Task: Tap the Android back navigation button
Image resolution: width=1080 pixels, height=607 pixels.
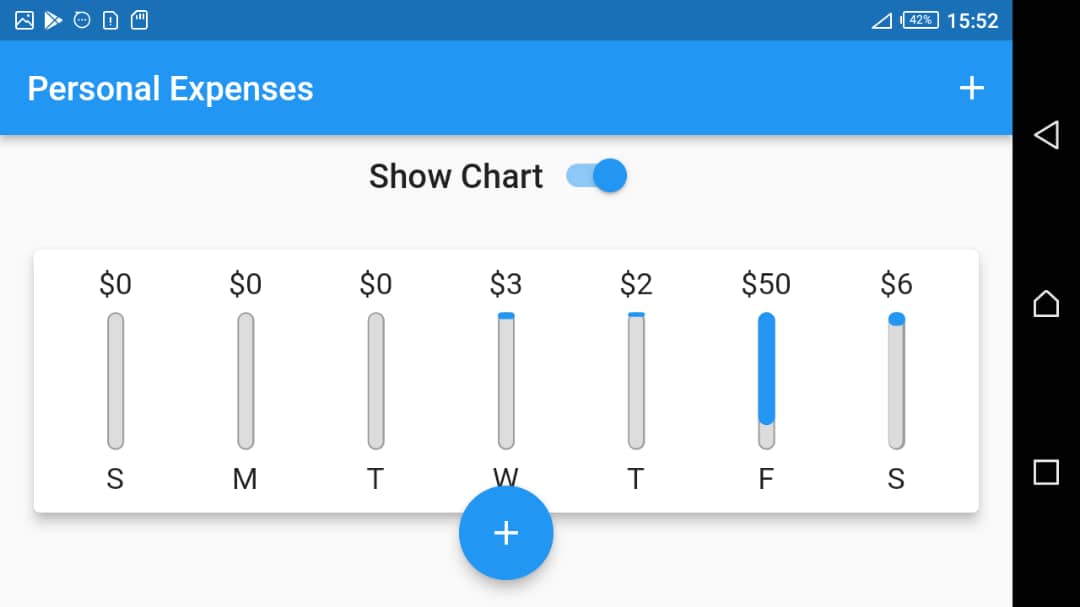Action: coord(1044,135)
